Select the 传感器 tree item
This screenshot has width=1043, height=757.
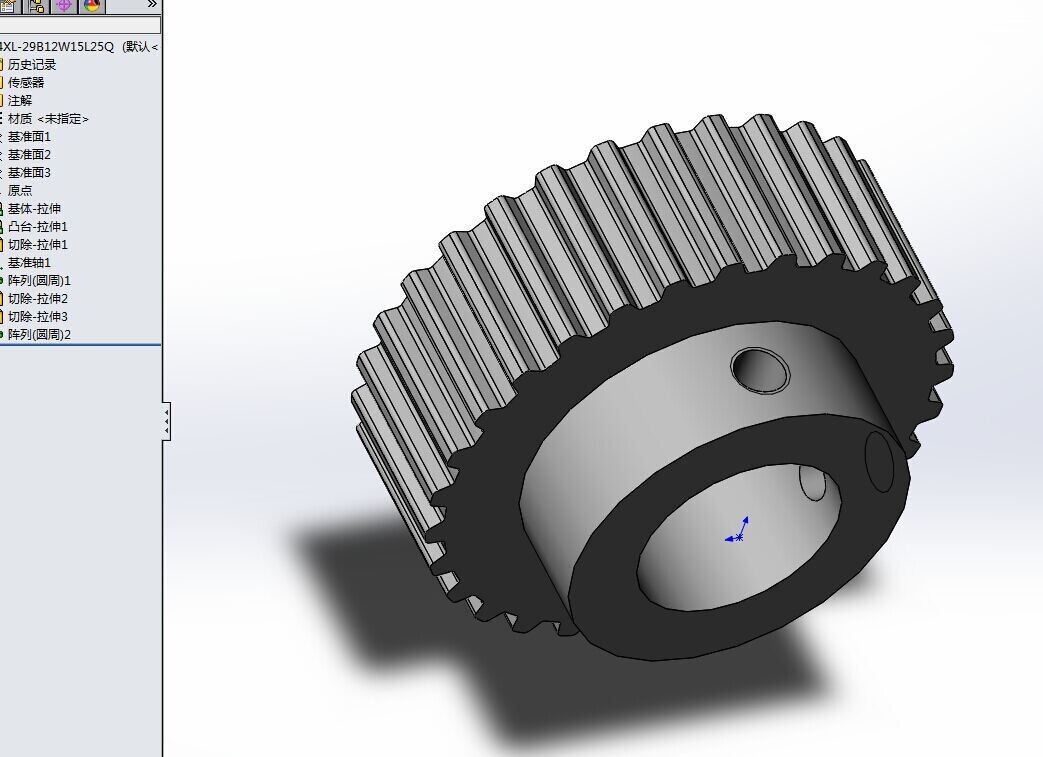pos(25,82)
